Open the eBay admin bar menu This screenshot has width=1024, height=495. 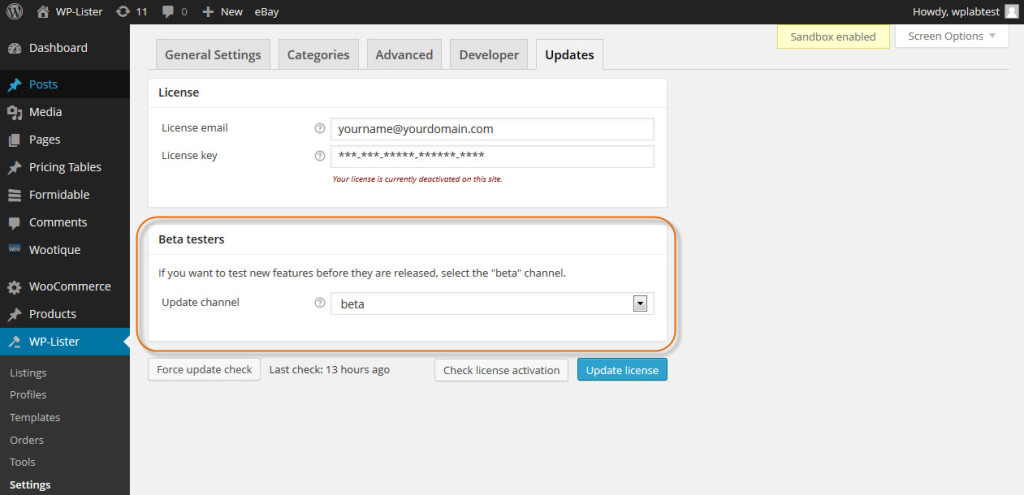(x=266, y=11)
